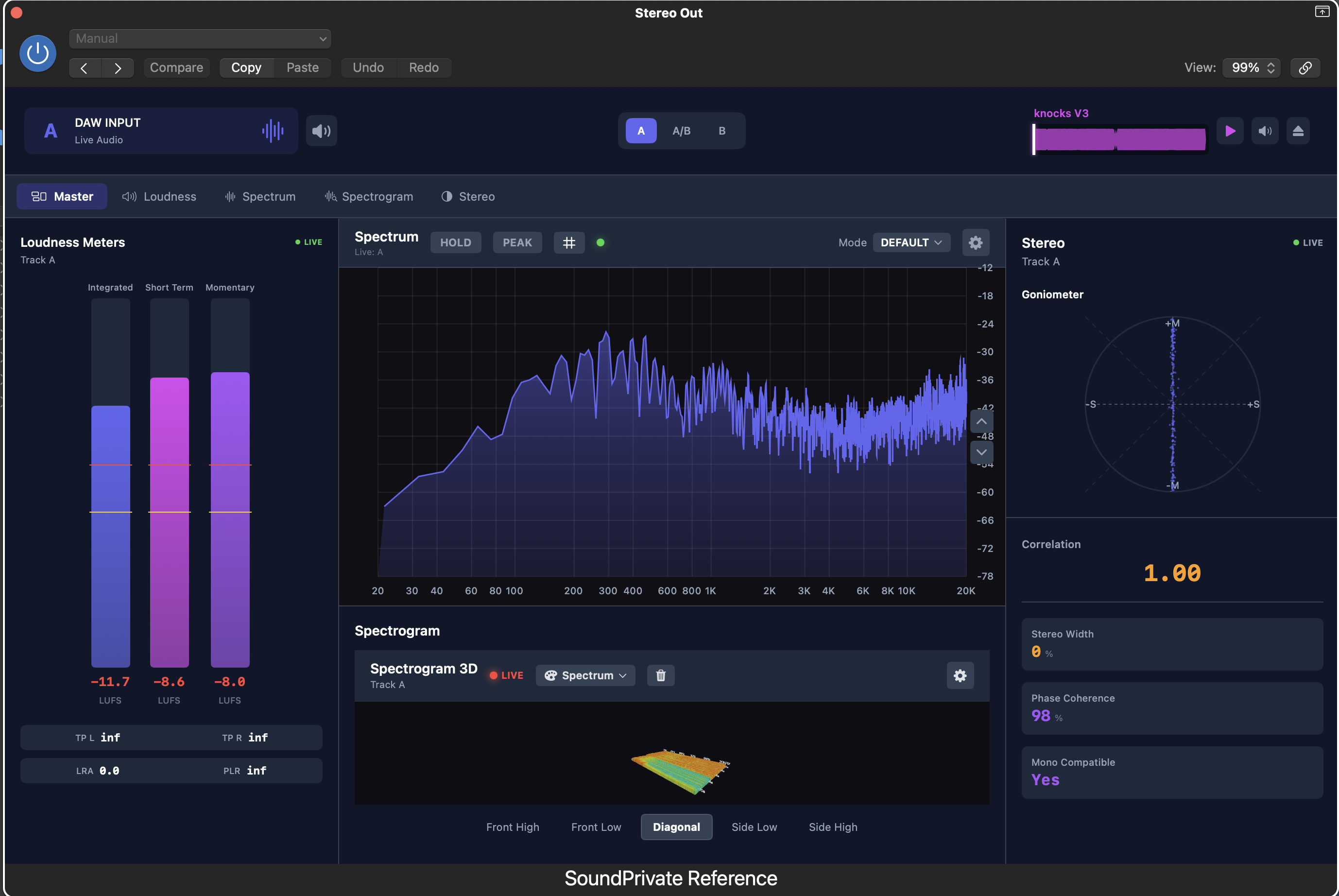Toggle the spectrum grid icon

pyautogui.click(x=569, y=243)
